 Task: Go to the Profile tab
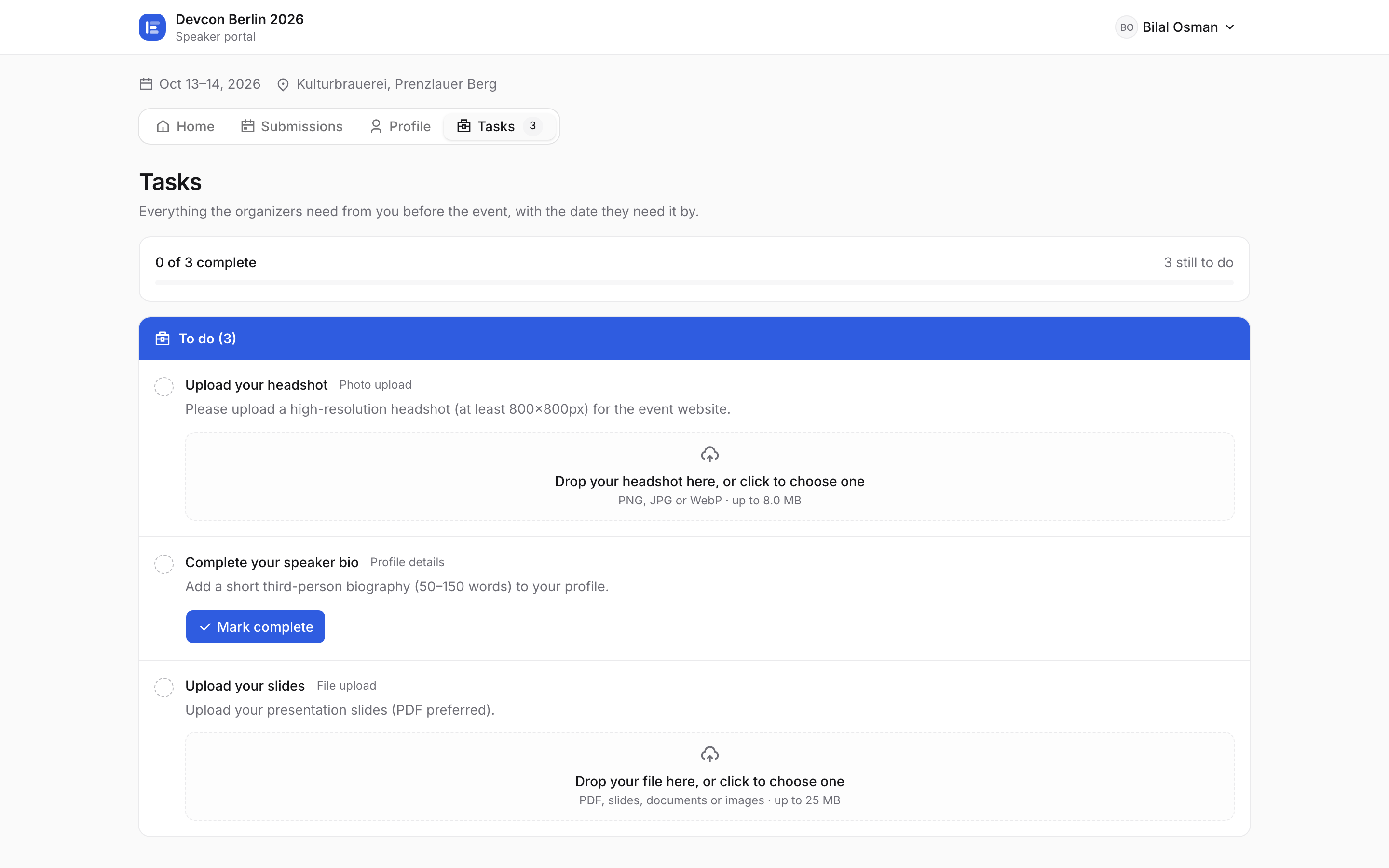tap(400, 126)
